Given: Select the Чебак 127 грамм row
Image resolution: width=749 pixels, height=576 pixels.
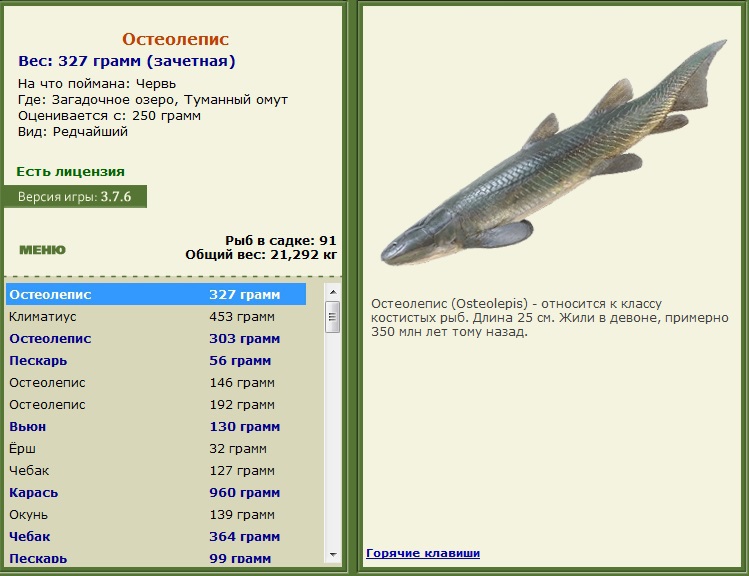Looking at the screenshot, I should 156,470.
